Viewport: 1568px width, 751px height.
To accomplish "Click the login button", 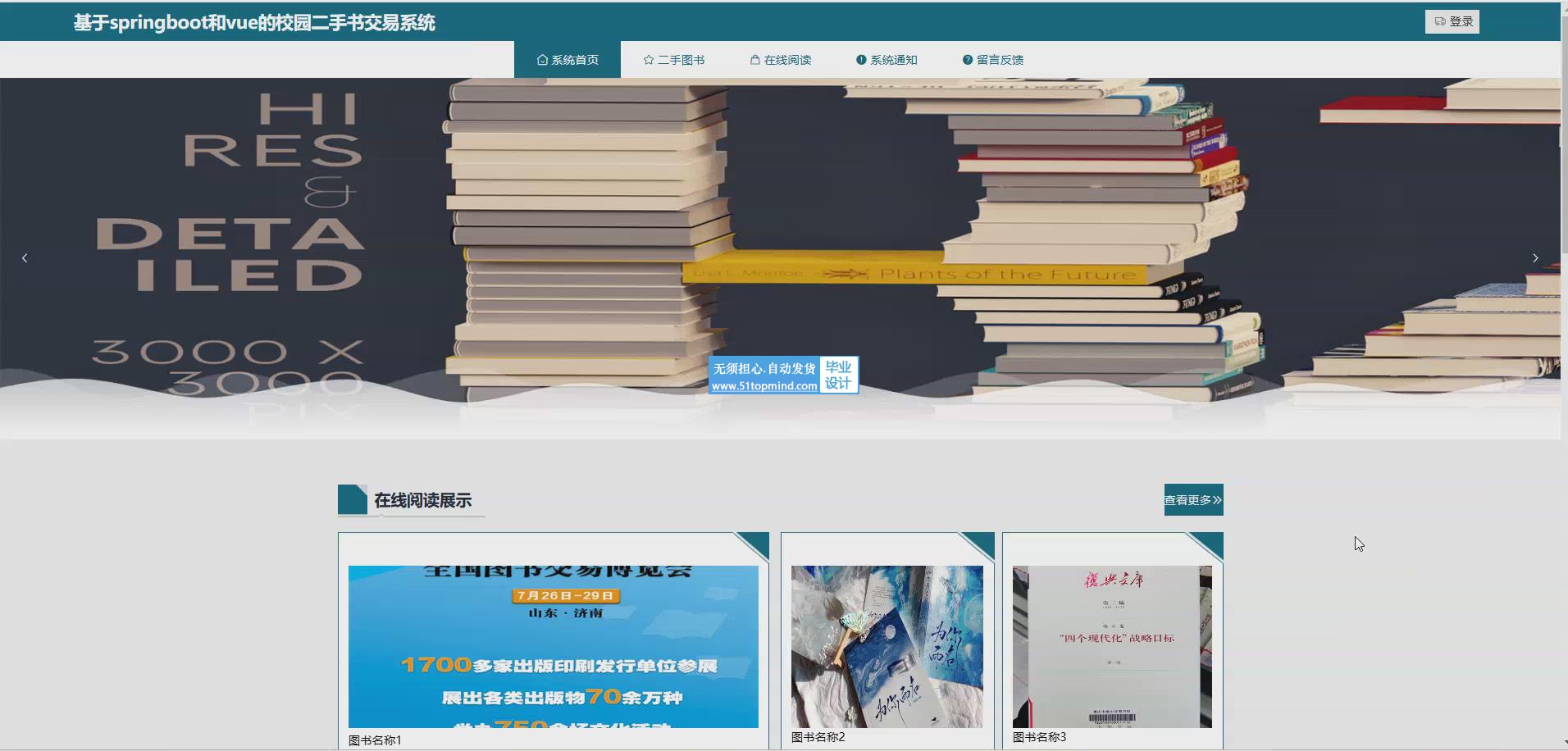I will click(1452, 22).
